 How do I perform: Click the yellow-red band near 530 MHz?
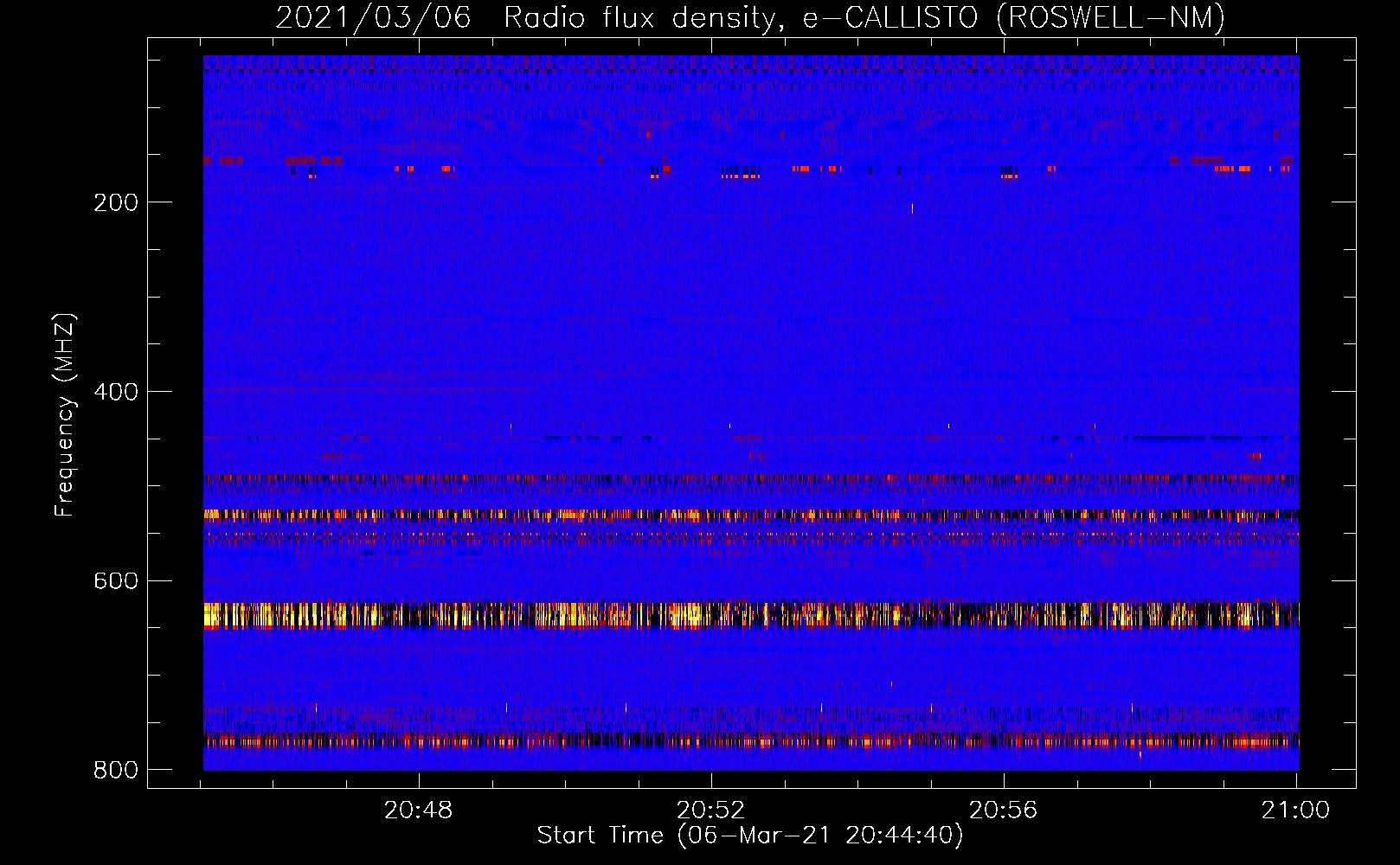click(x=751, y=516)
